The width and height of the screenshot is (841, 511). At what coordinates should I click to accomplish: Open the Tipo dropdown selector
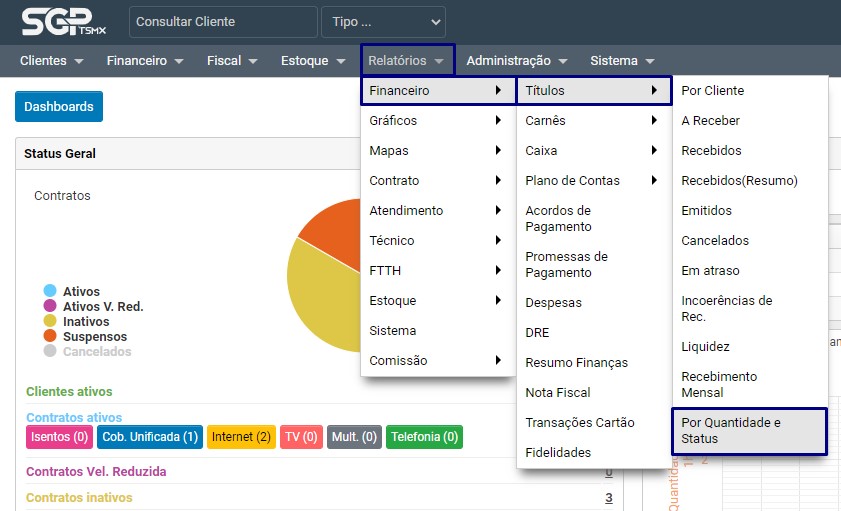point(383,22)
